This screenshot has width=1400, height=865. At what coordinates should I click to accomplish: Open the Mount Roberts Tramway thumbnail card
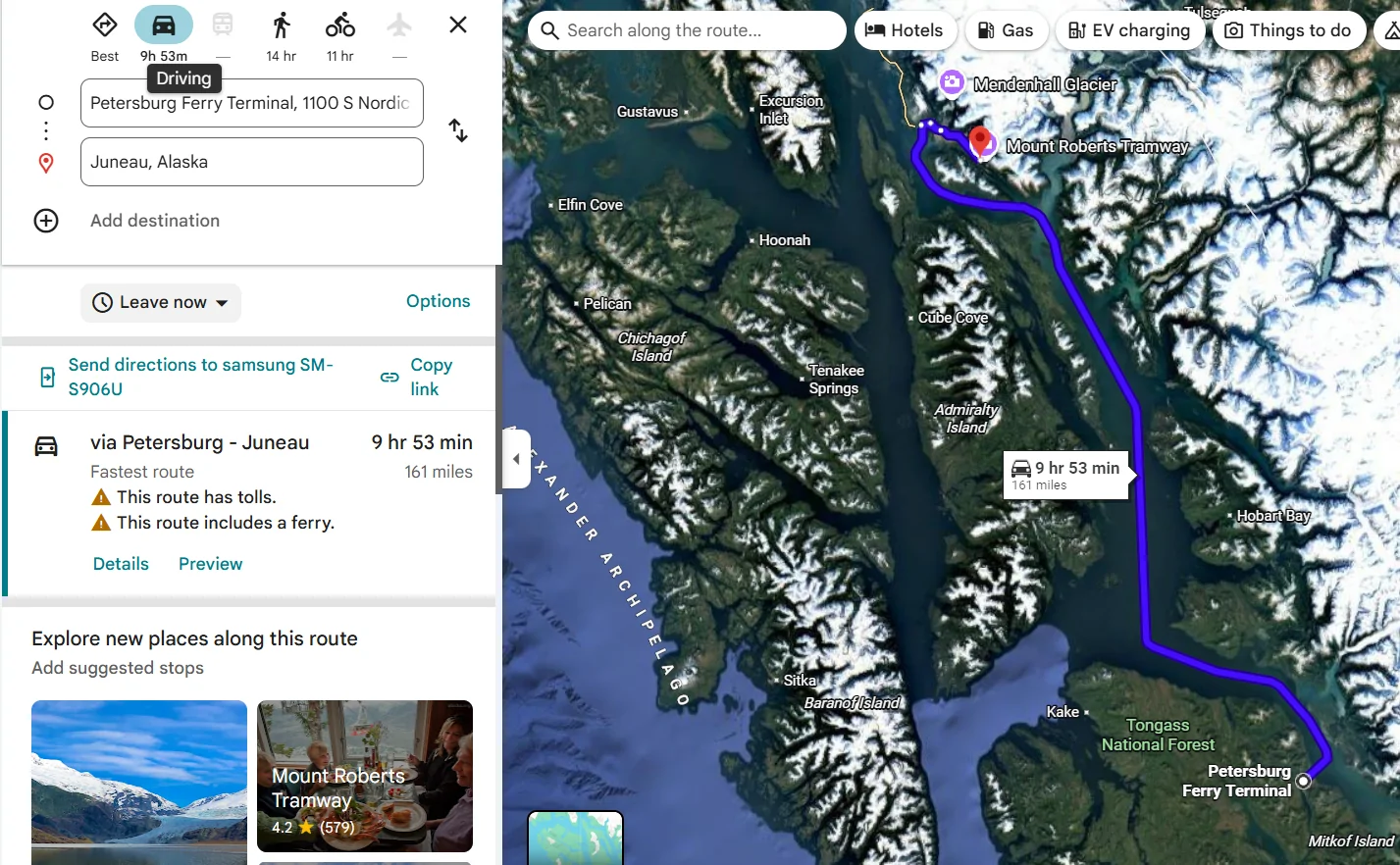pos(365,776)
